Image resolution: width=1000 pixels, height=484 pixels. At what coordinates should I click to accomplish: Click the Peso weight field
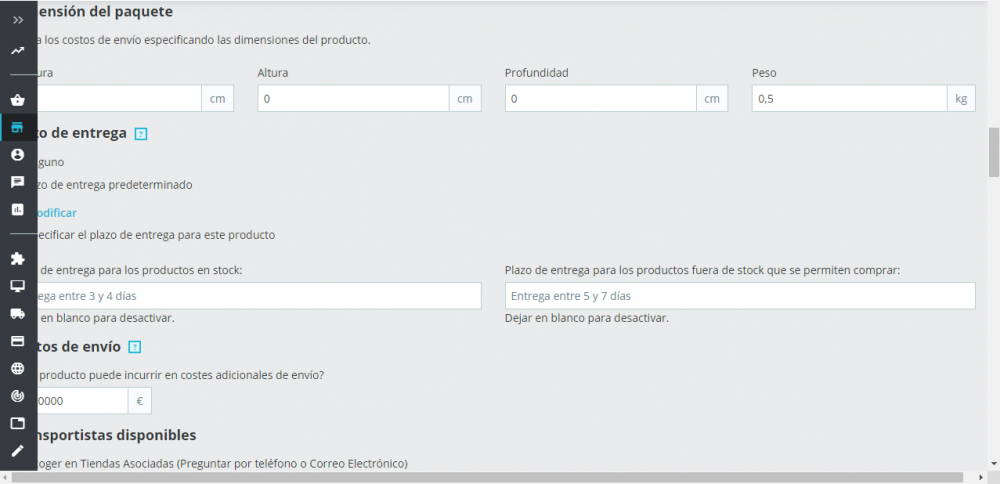[x=848, y=99]
